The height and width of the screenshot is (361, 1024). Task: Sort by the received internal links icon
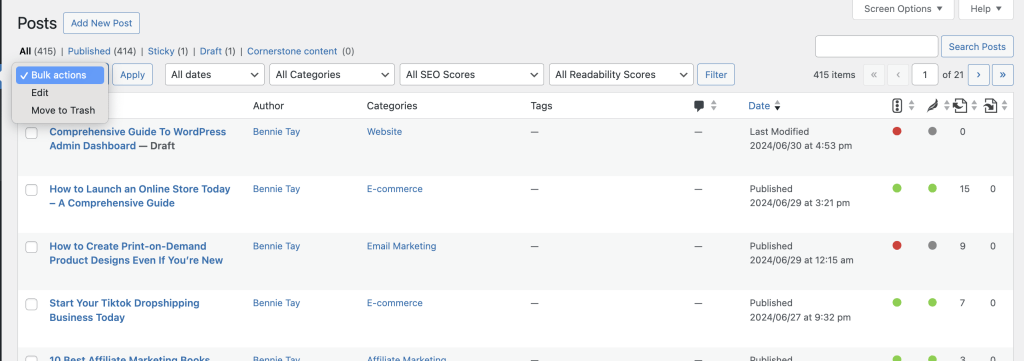(x=990, y=106)
